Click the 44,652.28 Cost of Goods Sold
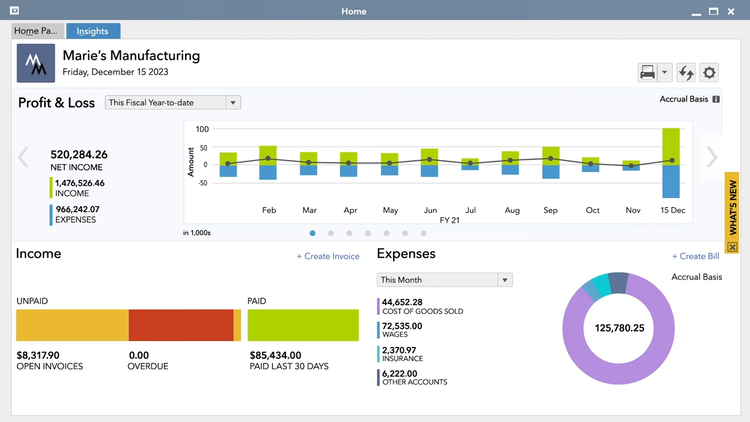Image resolution: width=750 pixels, height=422 pixels. [422, 306]
